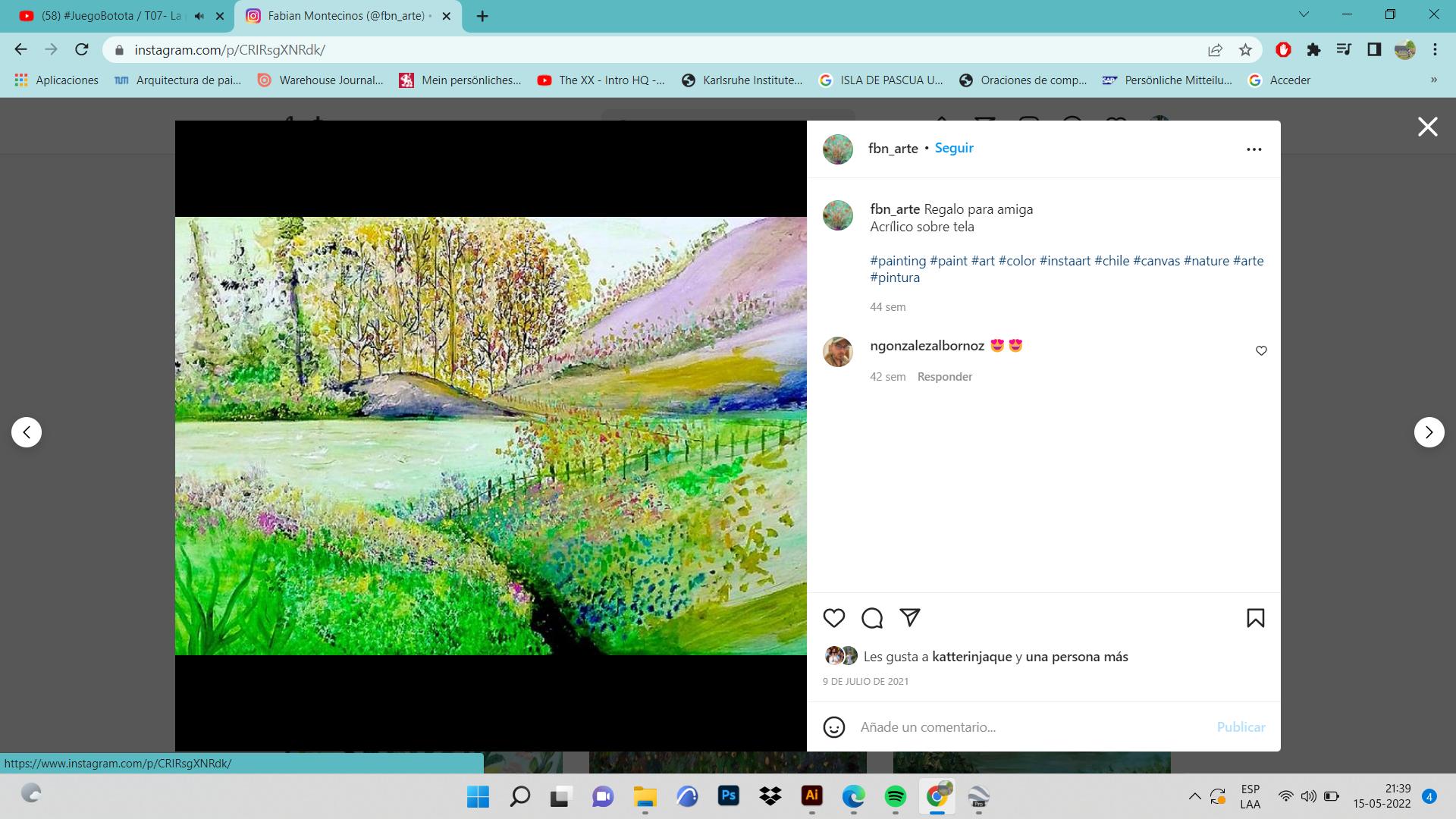Screen dimensions: 1456x819
Task: Show hidden system tray icons
Action: [1194, 796]
